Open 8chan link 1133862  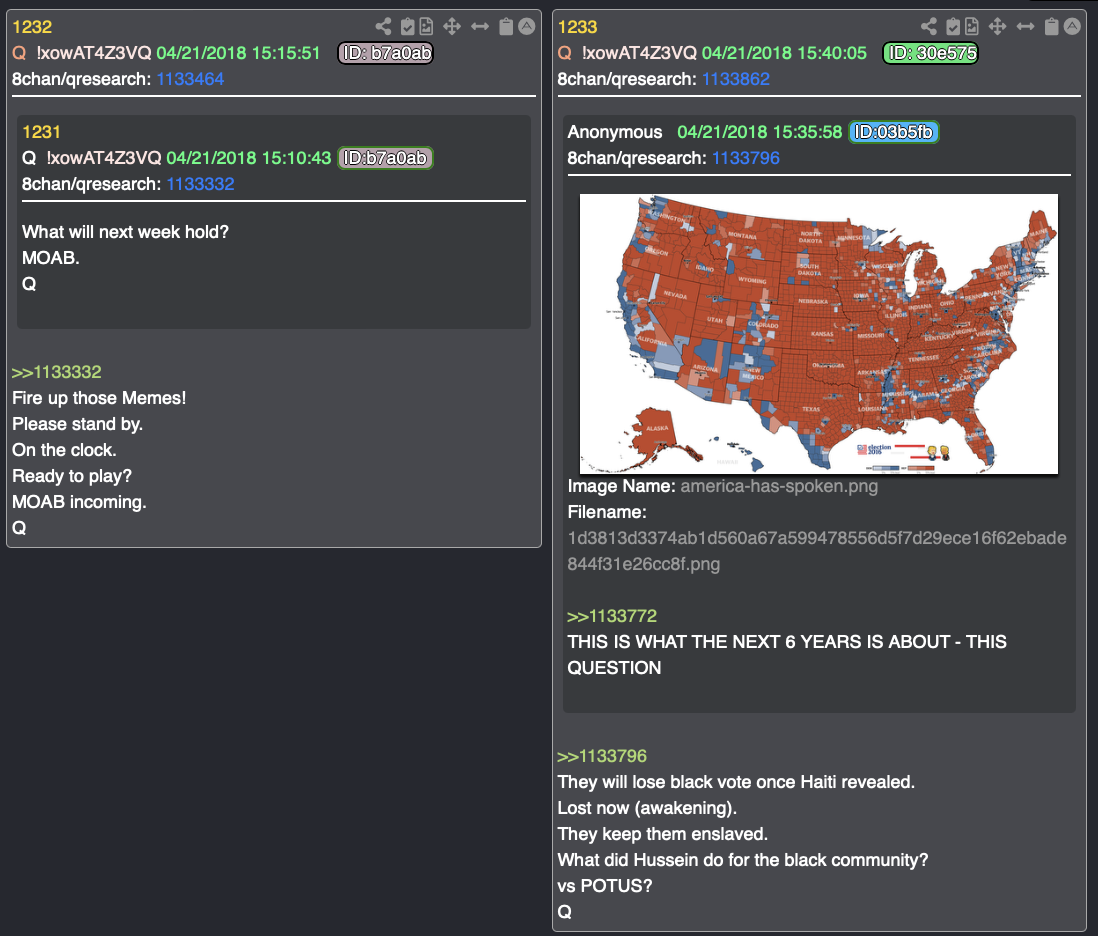click(x=735, y=79)
